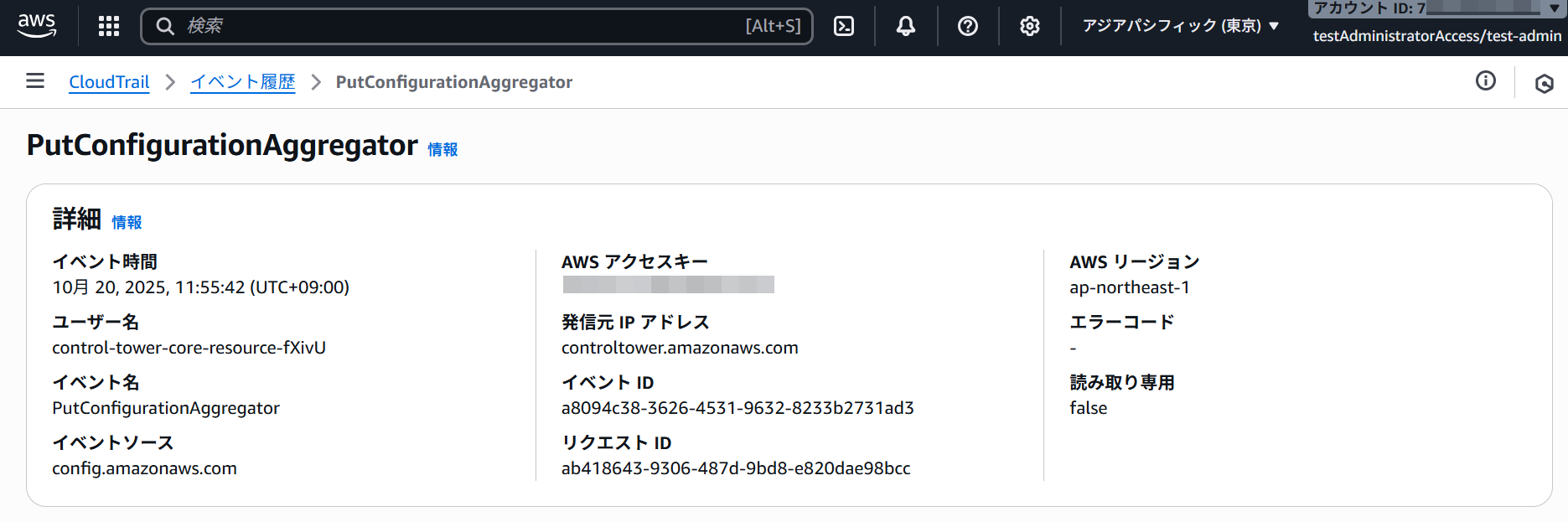This screenshot has height=522, width=1568.
Task: Toggle the side navigation hamburger menu
Action: point(35,81)
